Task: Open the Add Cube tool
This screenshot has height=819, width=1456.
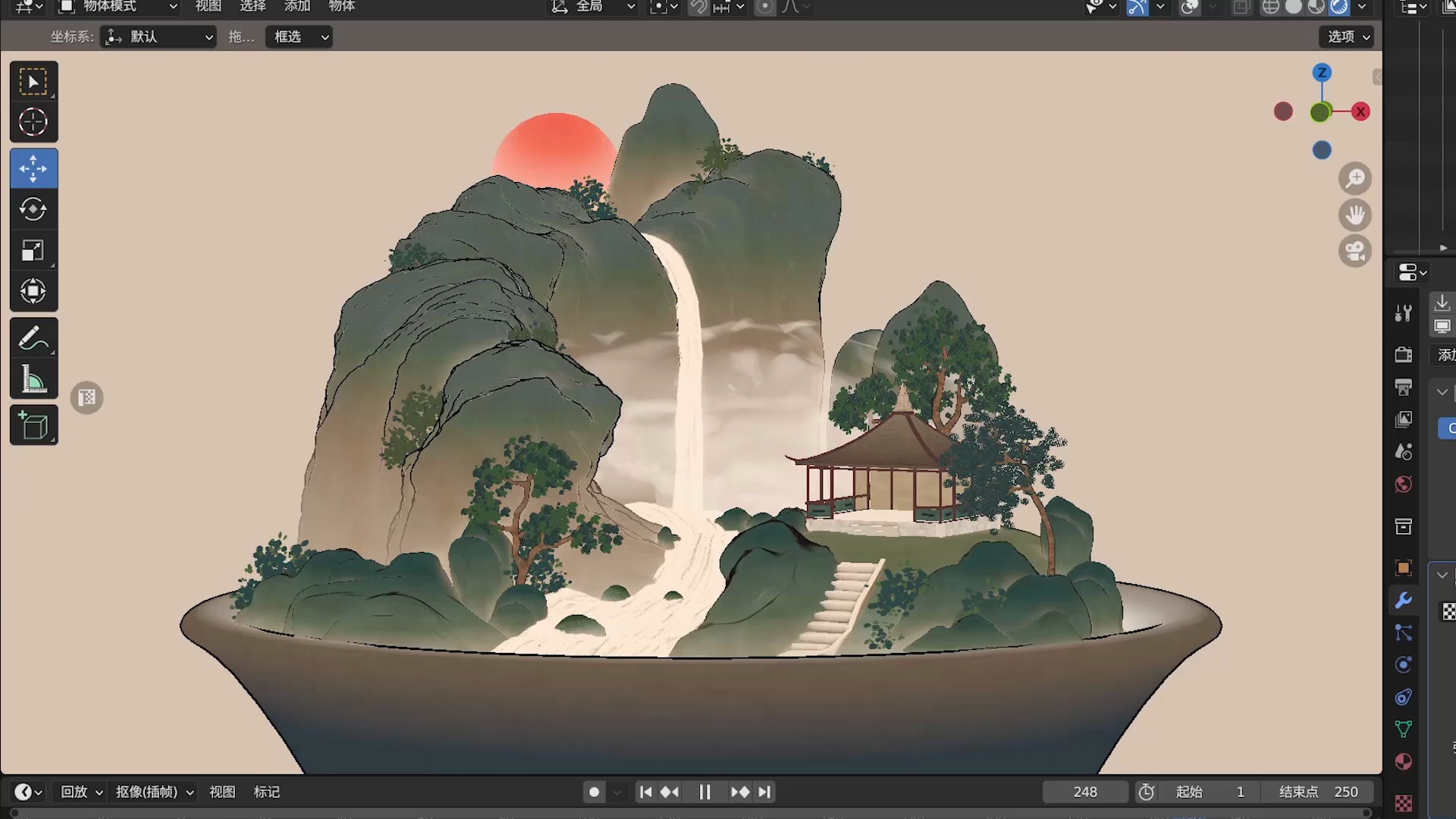Action: 33,425
